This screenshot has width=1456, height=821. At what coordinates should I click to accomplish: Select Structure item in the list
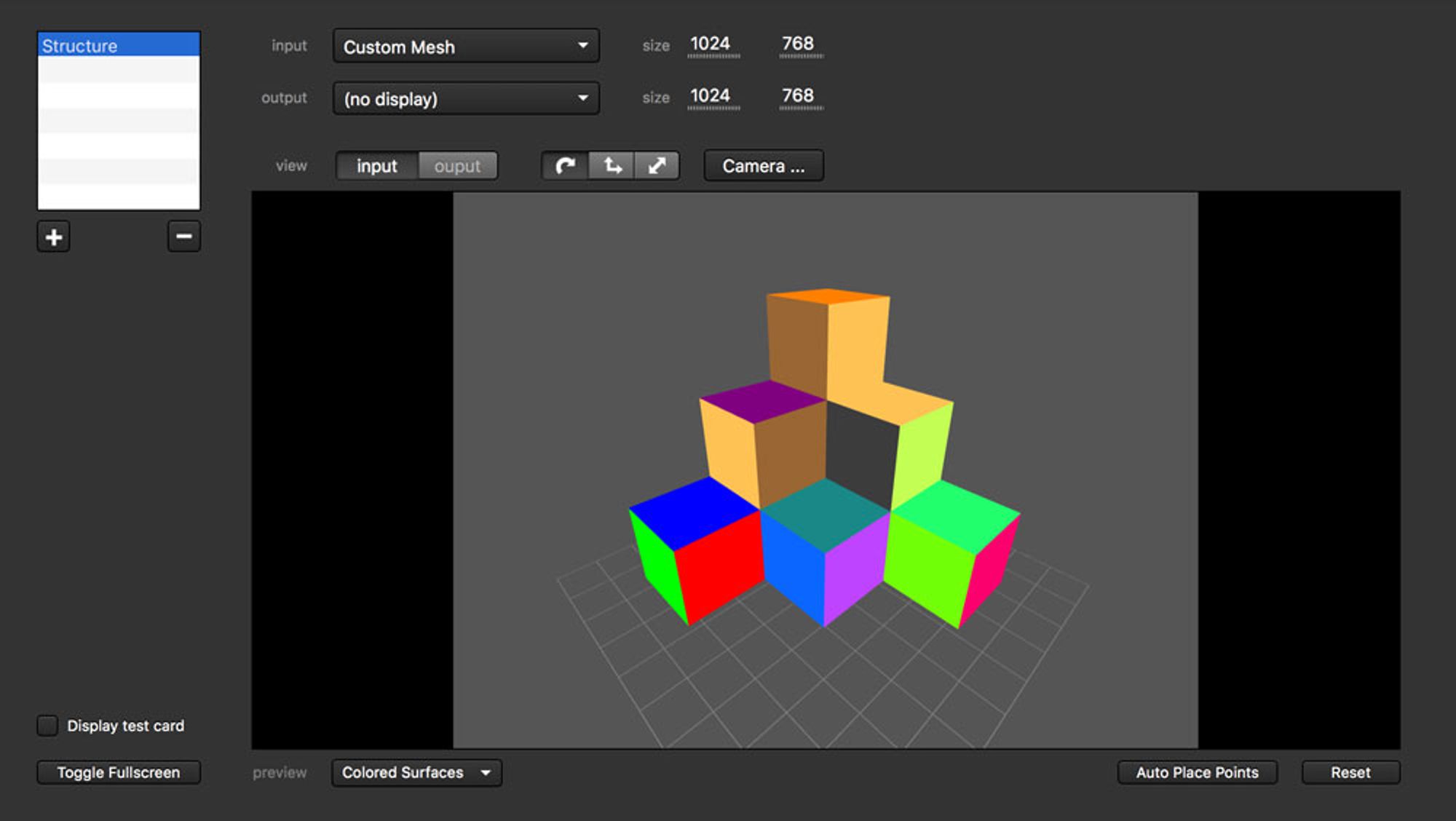(x=119, y=45)
